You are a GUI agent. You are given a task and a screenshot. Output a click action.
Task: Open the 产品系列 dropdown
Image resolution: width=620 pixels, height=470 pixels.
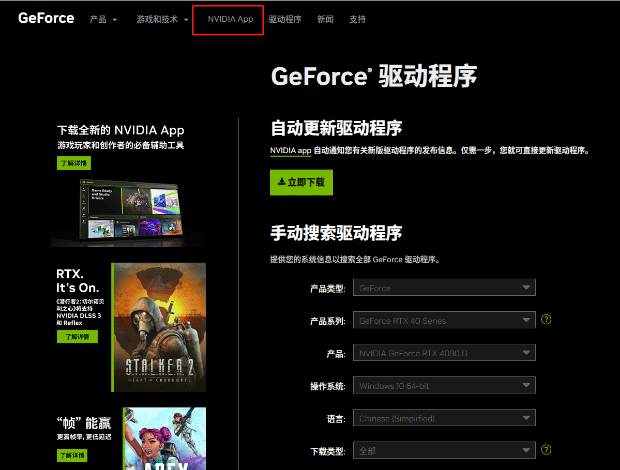pos(444,320)
